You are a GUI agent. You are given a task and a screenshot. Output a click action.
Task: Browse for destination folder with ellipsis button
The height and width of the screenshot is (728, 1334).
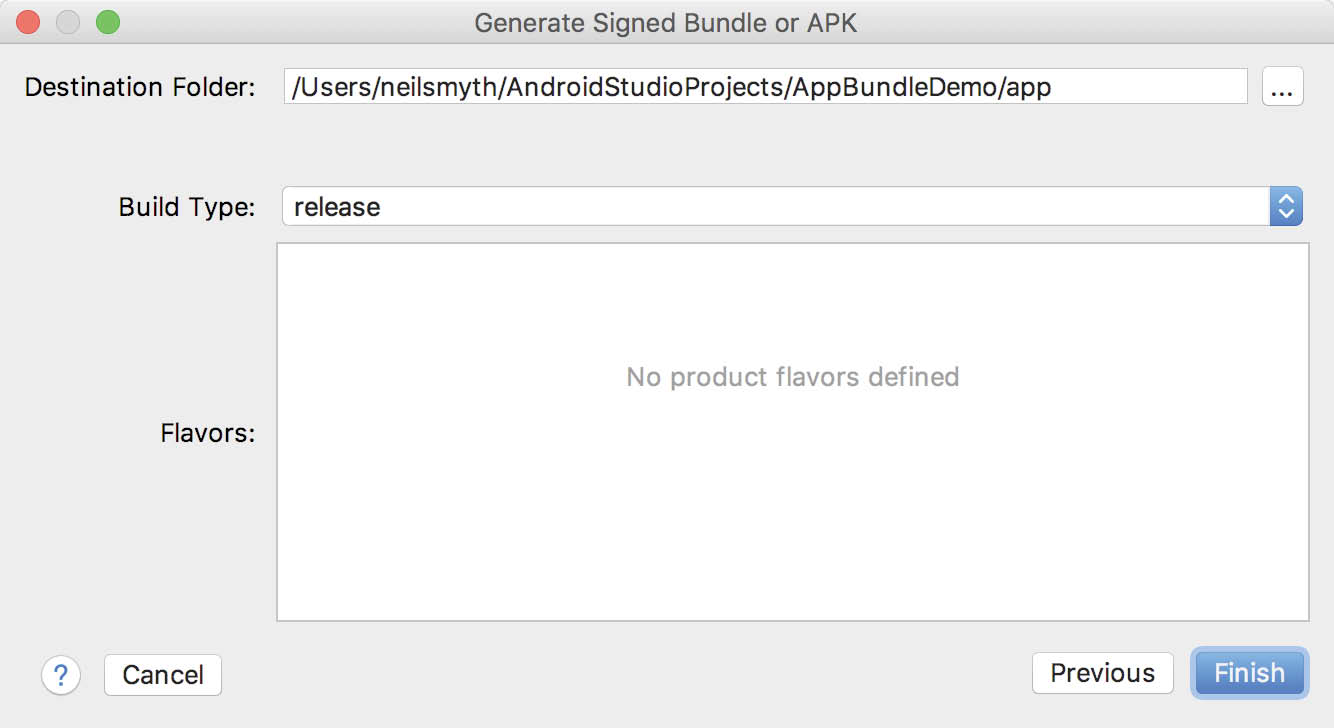1283,87
